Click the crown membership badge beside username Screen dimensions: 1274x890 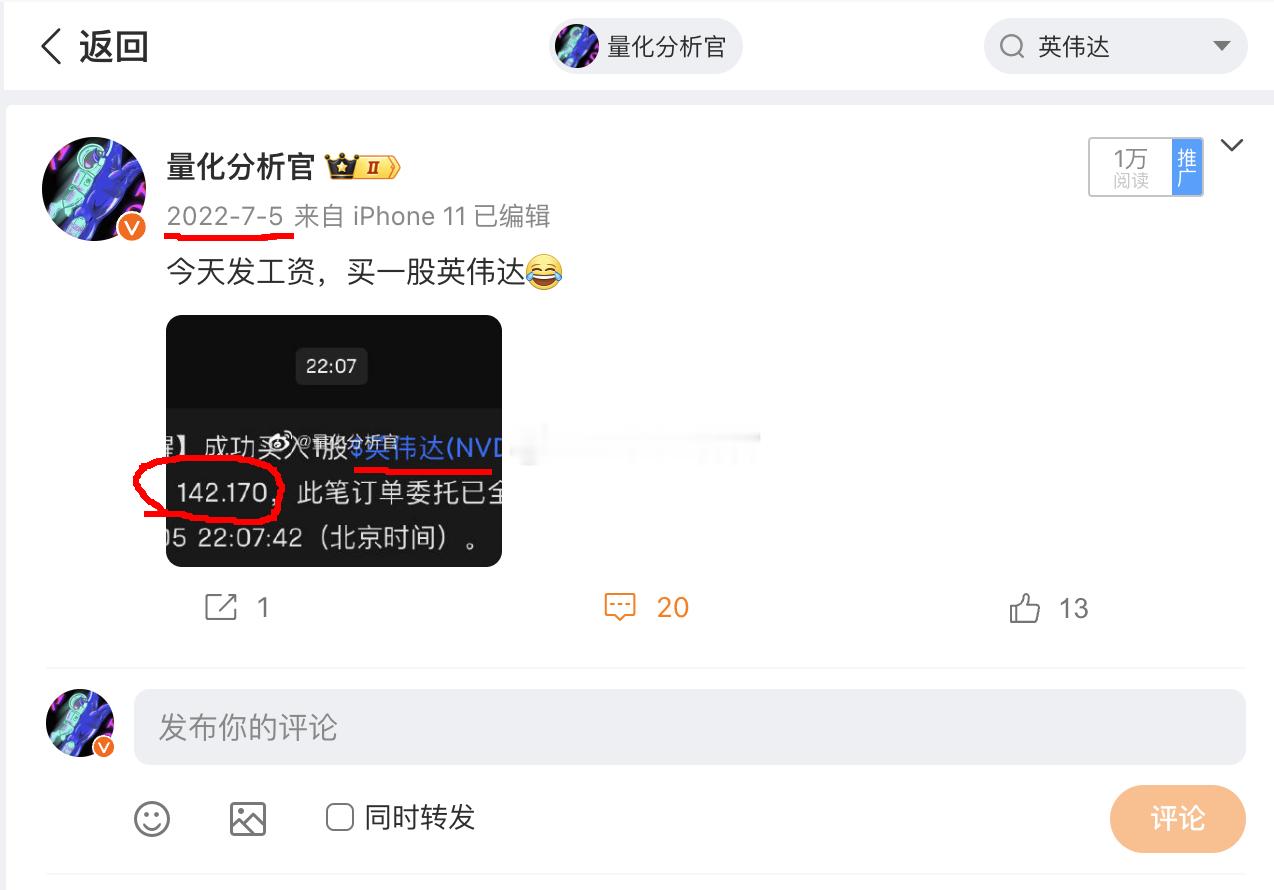coord(363,168)
